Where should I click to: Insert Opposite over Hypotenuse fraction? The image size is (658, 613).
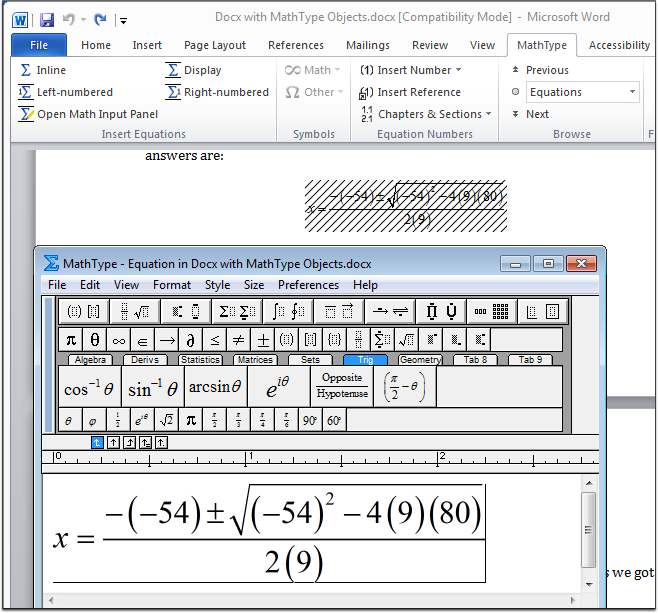point(342,386)
